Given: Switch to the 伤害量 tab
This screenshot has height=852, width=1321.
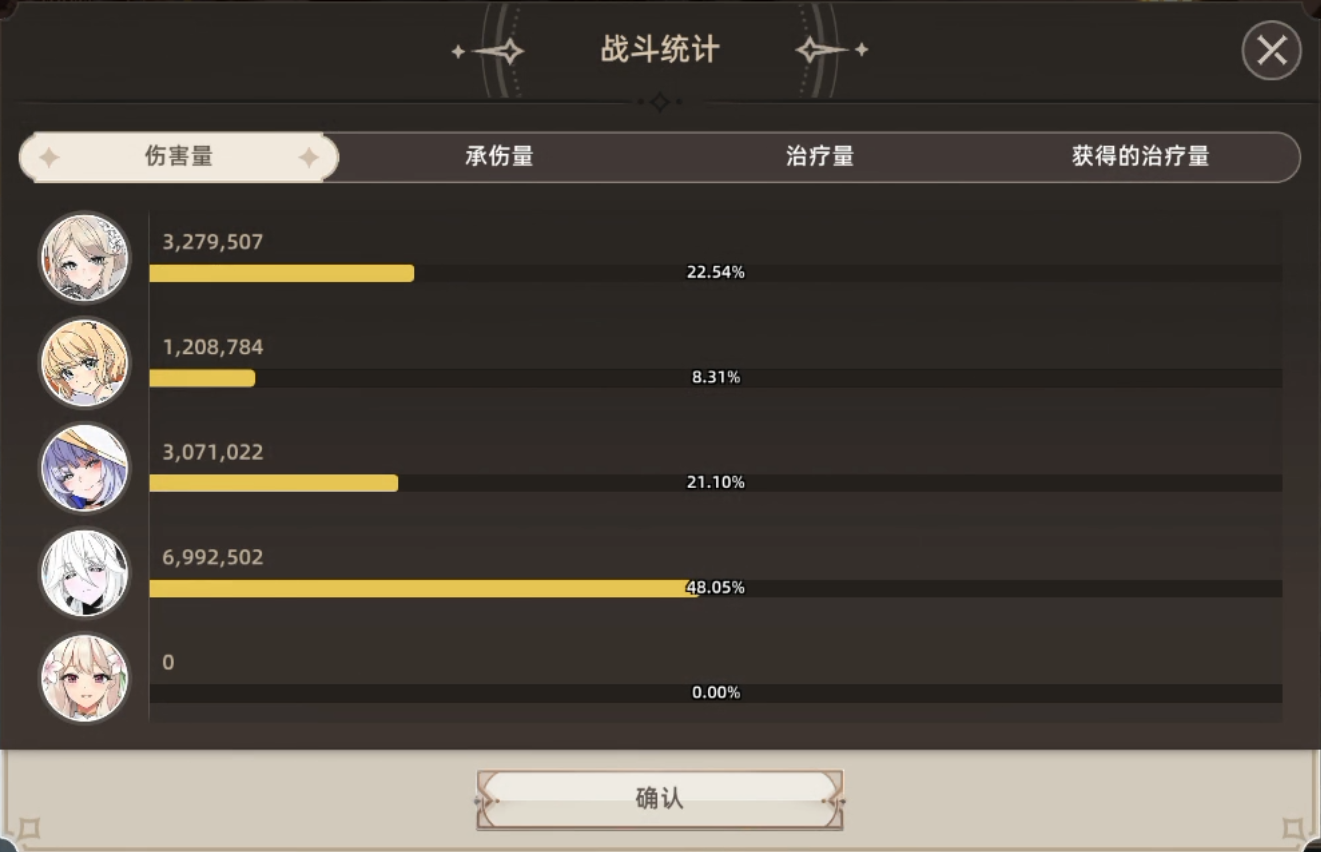Looking at the screenshot, I should click(179, 157).
